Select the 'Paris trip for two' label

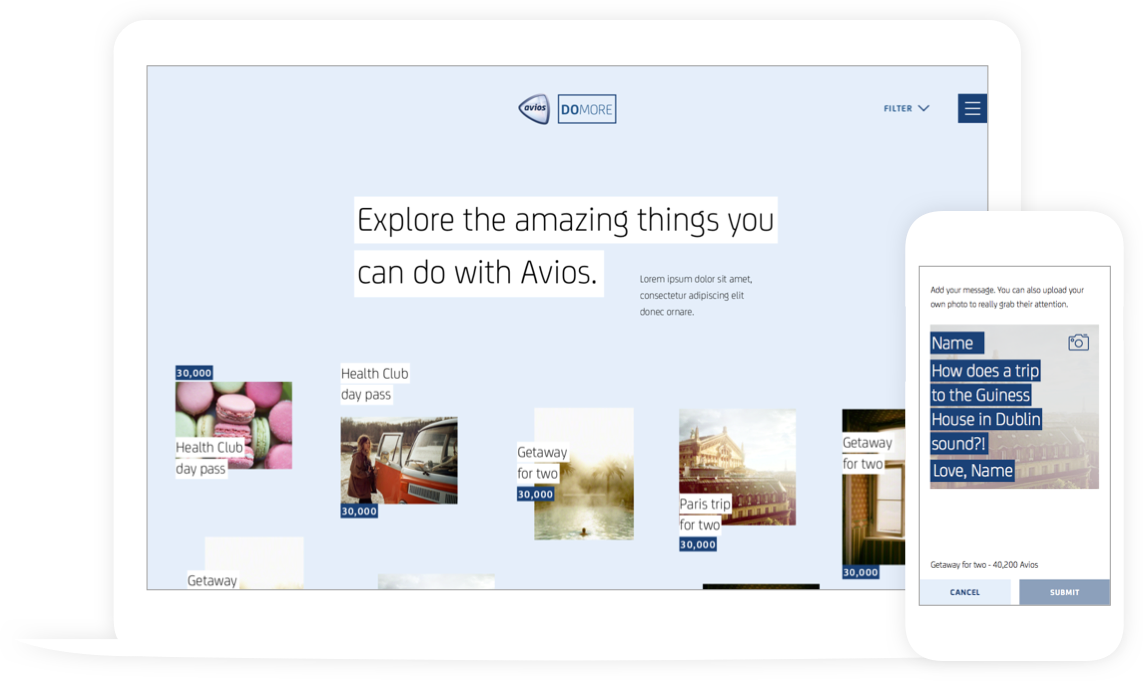(x=705, y=514)
